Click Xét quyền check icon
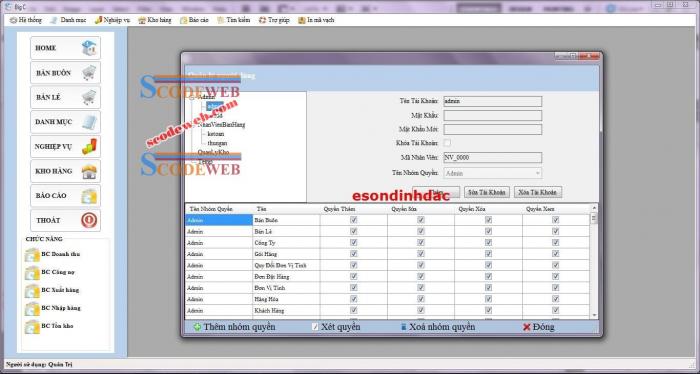Screen dimensions: 700x374 (315, 327)
